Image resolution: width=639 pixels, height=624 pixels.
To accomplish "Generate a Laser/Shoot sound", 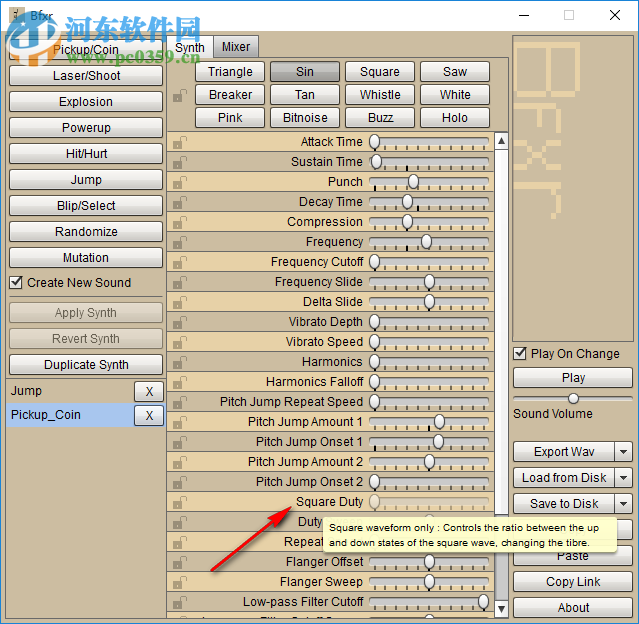I will (x=86, y=76).
